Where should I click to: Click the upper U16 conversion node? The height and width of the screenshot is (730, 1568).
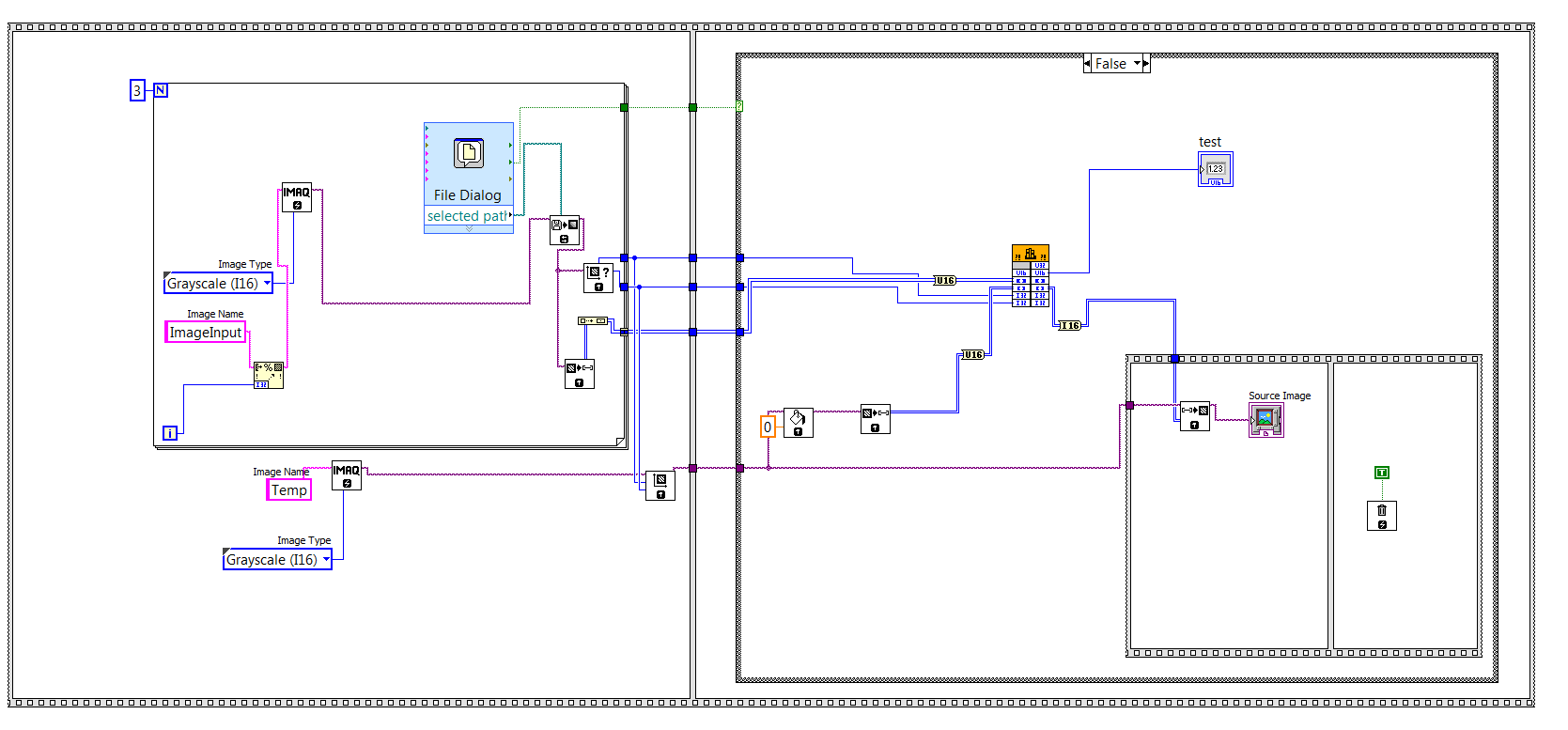(x=945, y=280)
